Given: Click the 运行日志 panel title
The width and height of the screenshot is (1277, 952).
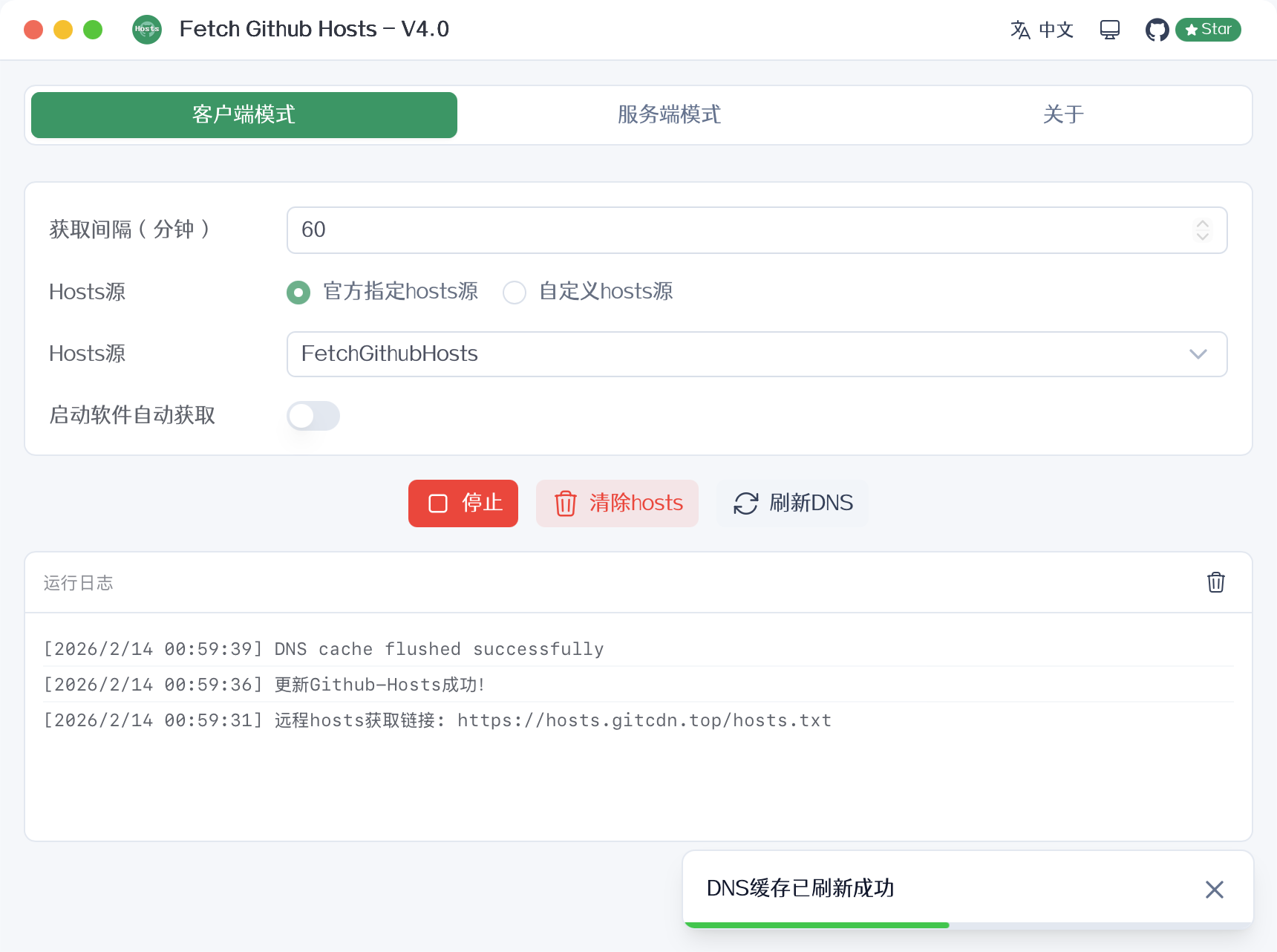Looking at the screenshot, I should pyautogui.click(x=78, y=583).
